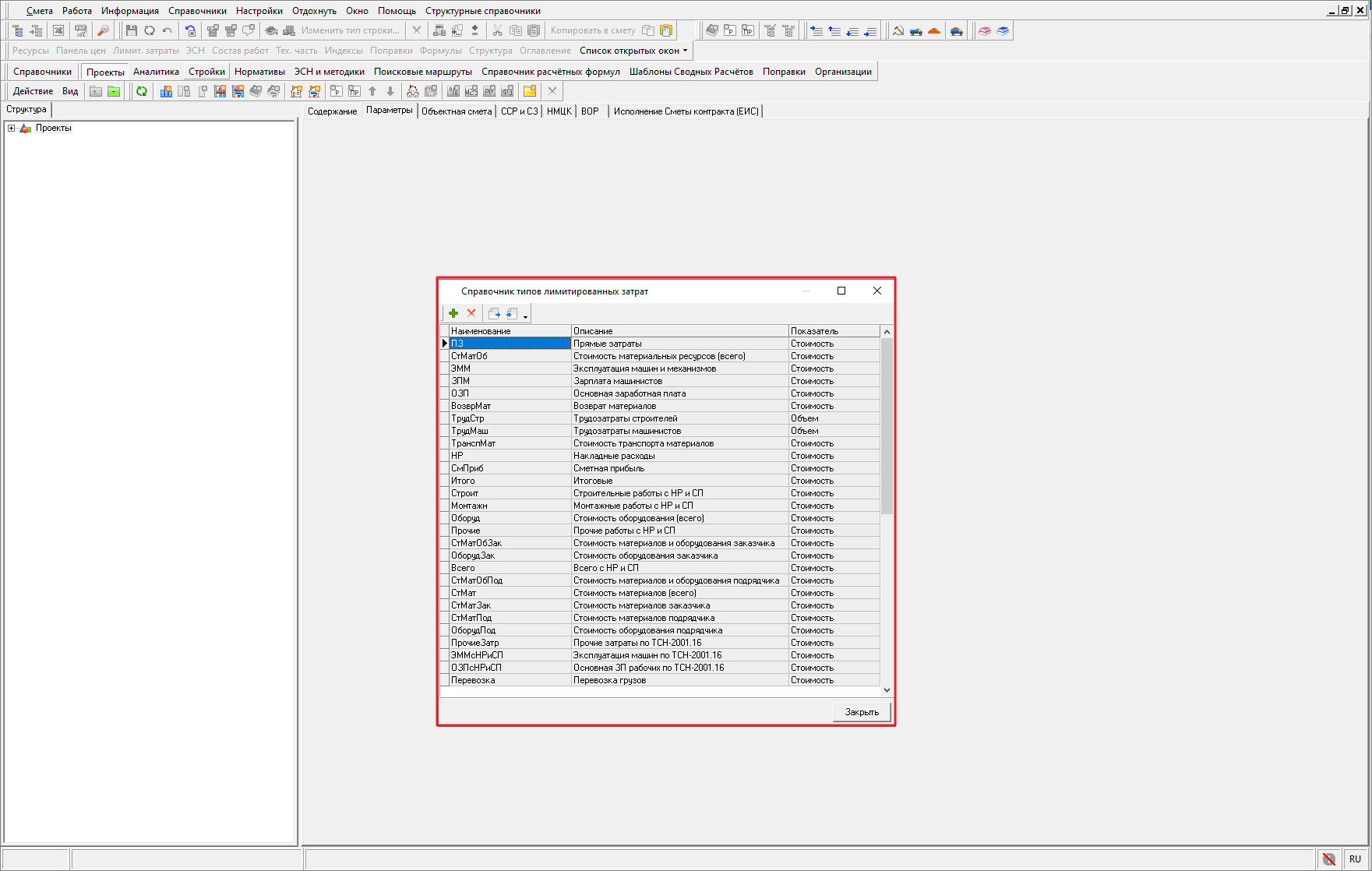The width and height of the screenshot is (1372, 871).
Task: Click the PDF export icon
Action: tap(81, 30)
